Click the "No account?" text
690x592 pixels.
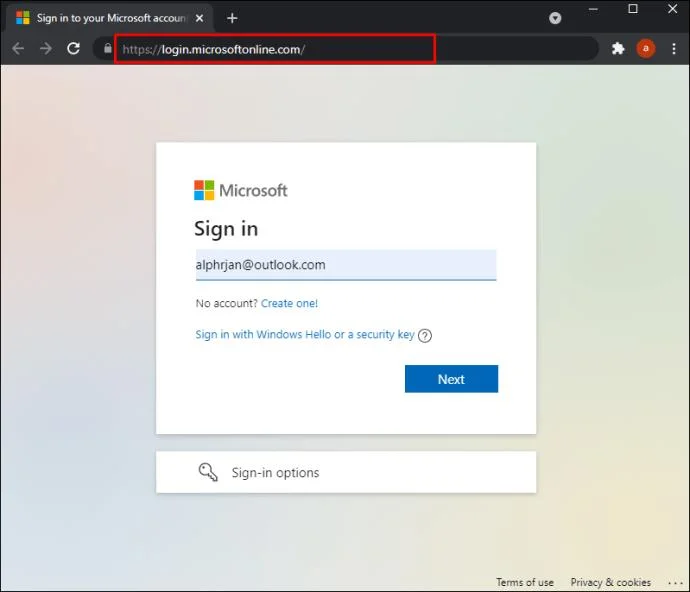tap(227, 303)
